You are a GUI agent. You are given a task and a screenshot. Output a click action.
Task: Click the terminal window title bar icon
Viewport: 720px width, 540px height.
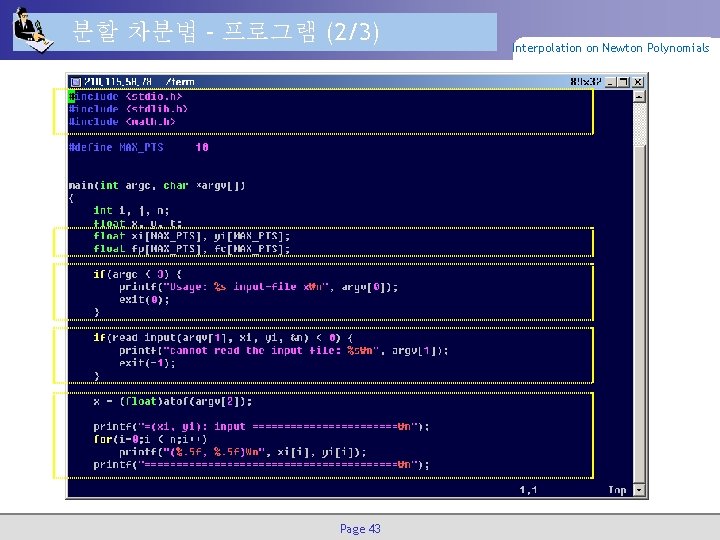tap(76, 82)
